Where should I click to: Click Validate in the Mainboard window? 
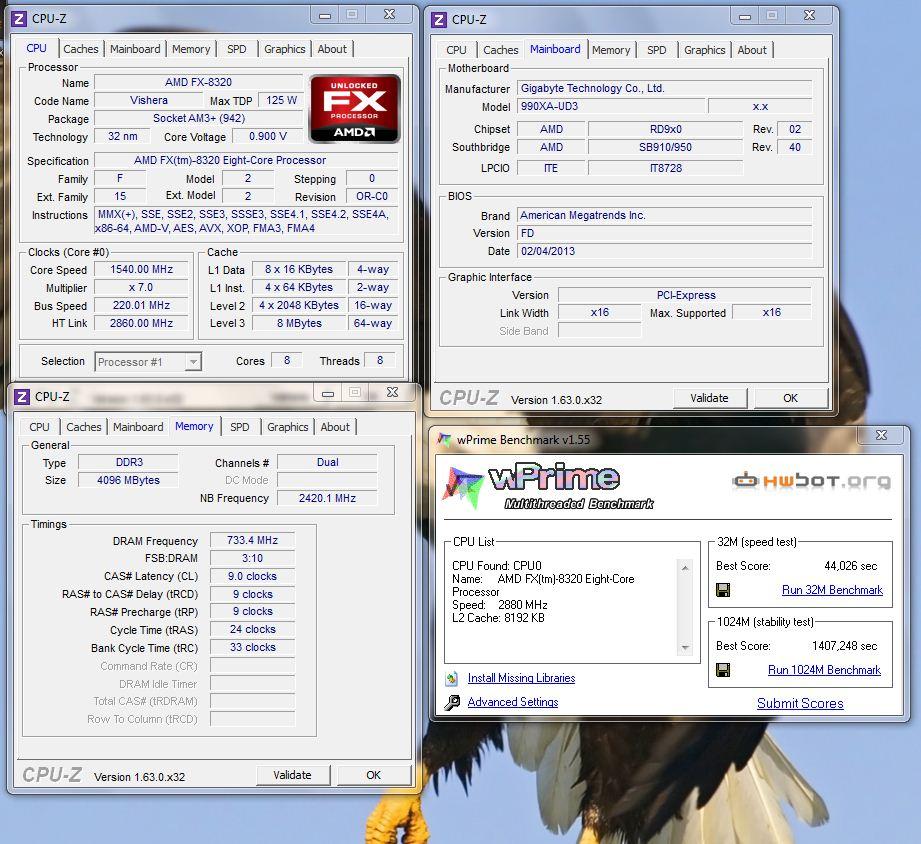(710, 398)
